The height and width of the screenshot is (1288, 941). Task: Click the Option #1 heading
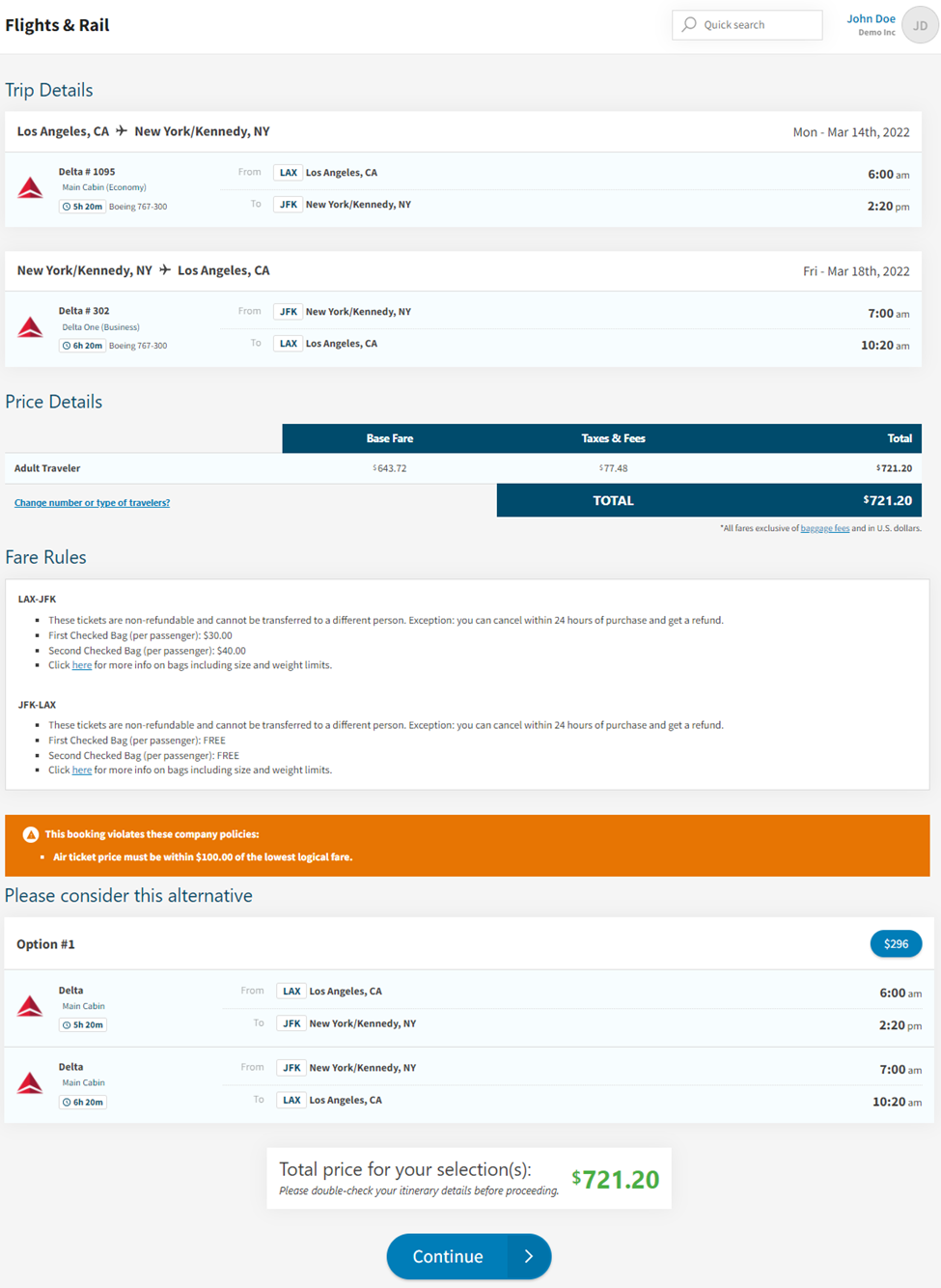(x=45, y=944)
